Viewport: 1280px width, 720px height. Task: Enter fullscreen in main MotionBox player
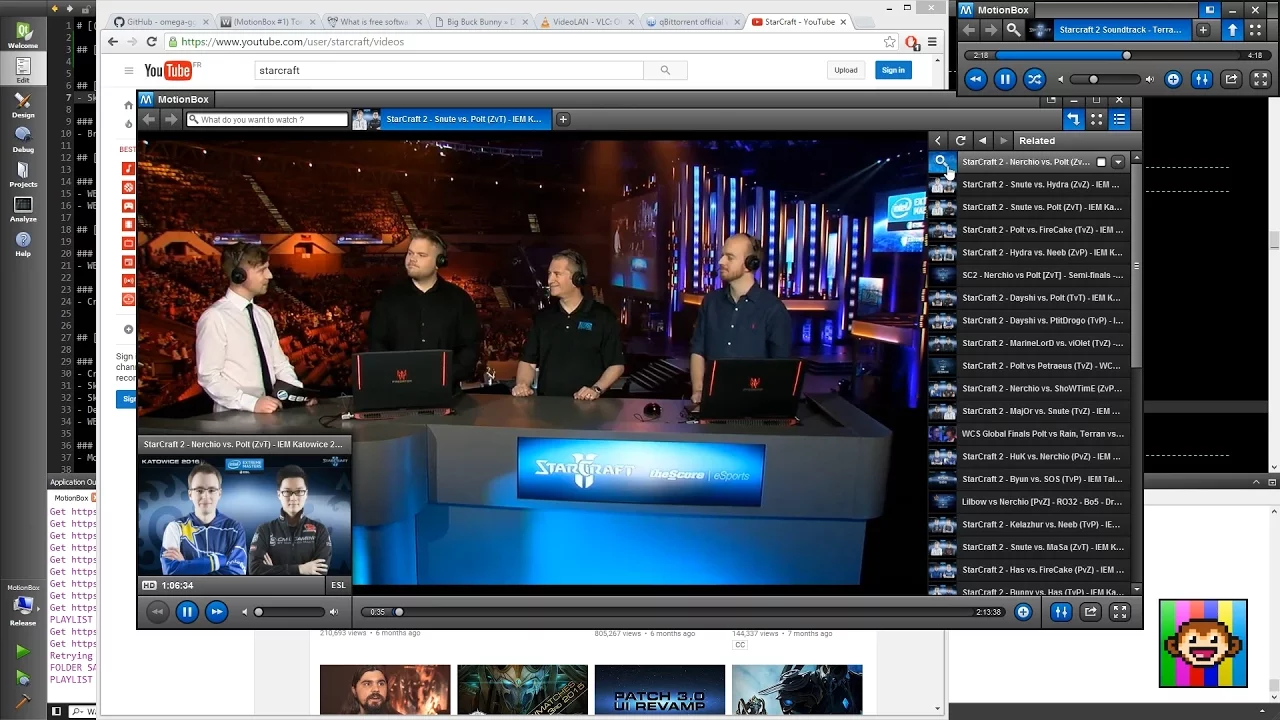coord(1120,612)
